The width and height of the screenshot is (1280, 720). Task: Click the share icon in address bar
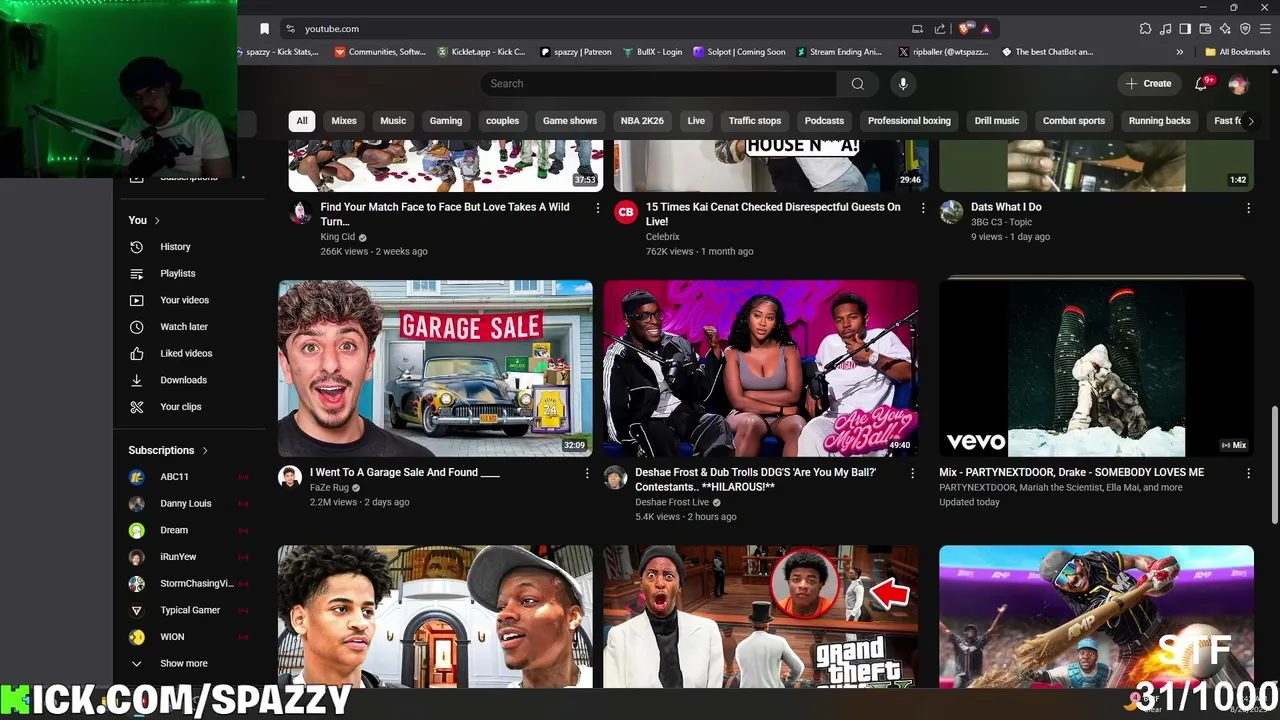point(940,29)
